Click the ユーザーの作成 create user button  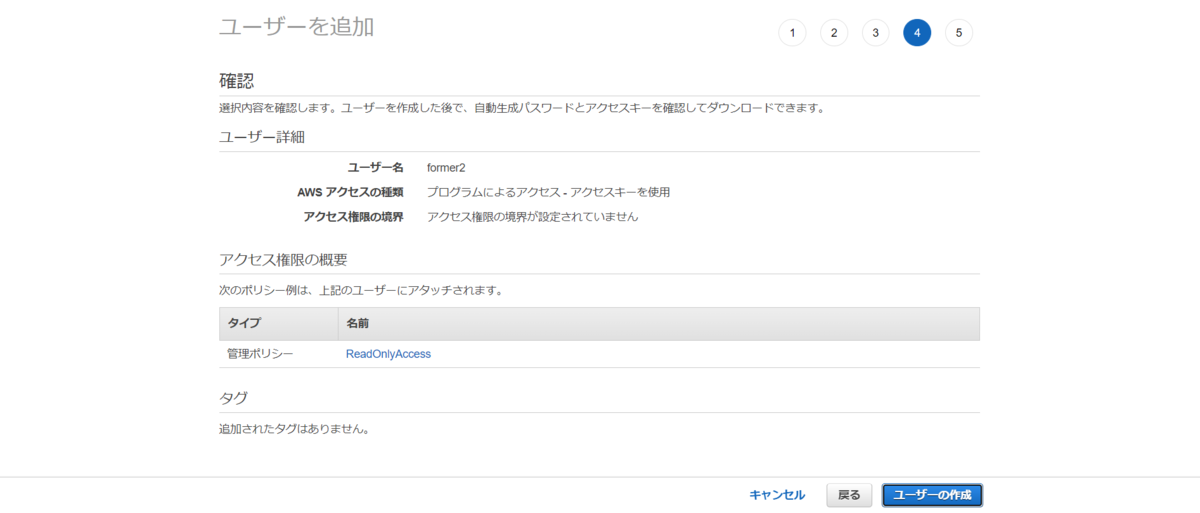click(x=932, y=495)
